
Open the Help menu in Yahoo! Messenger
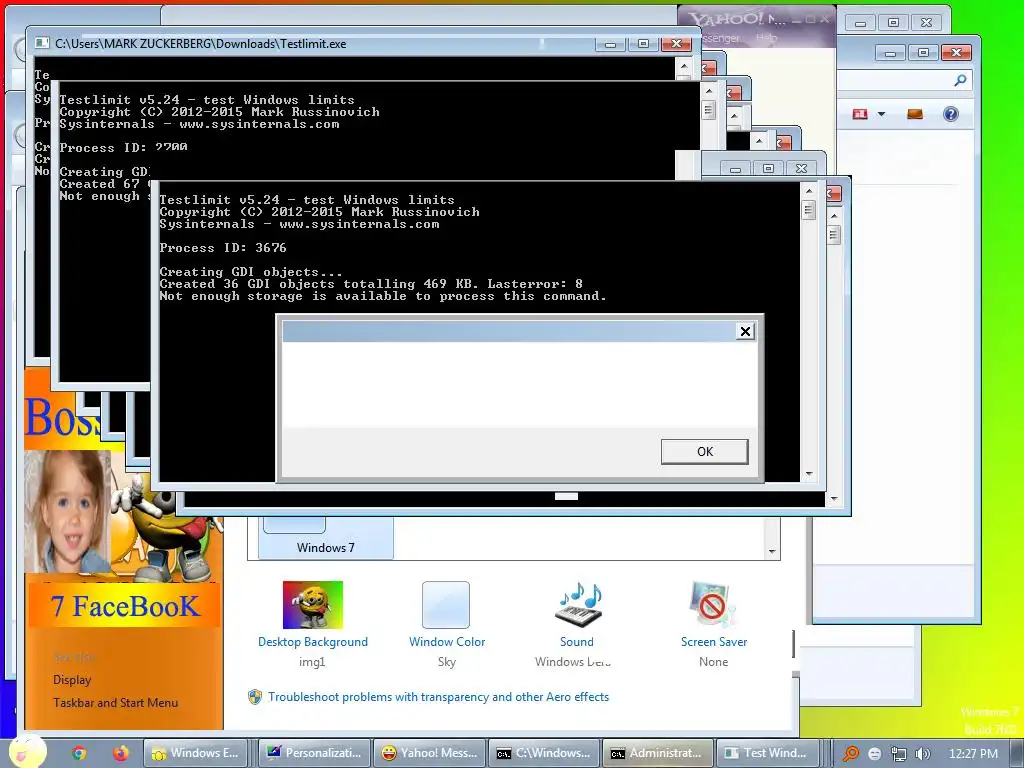(767, 39)
